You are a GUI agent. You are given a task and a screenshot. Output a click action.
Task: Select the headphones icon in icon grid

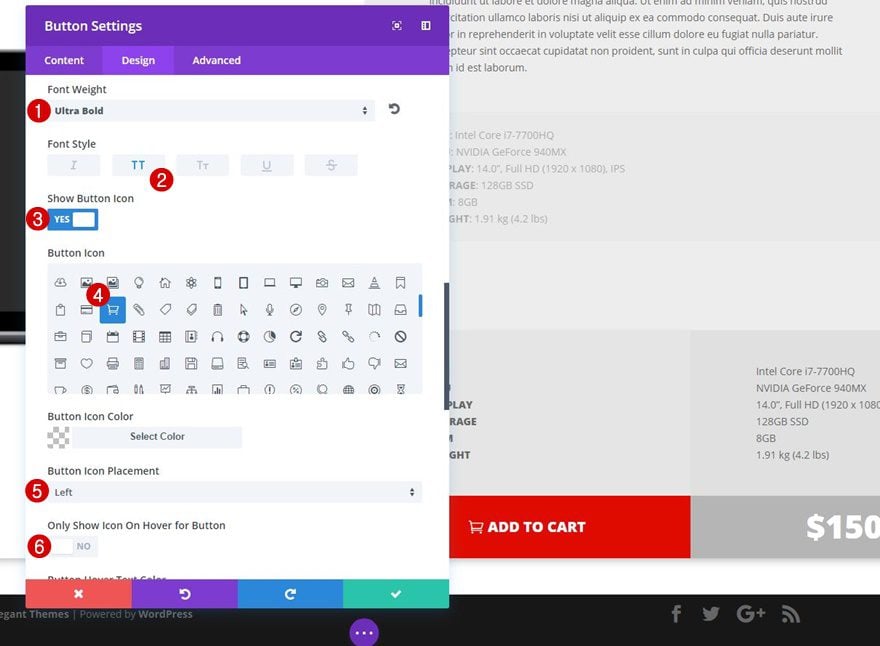(x=217, y=337)
